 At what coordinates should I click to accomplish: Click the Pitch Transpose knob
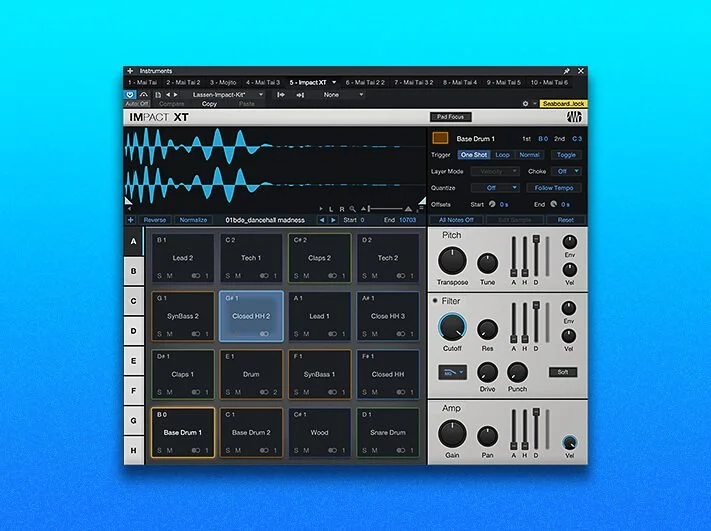click(452, 261)
